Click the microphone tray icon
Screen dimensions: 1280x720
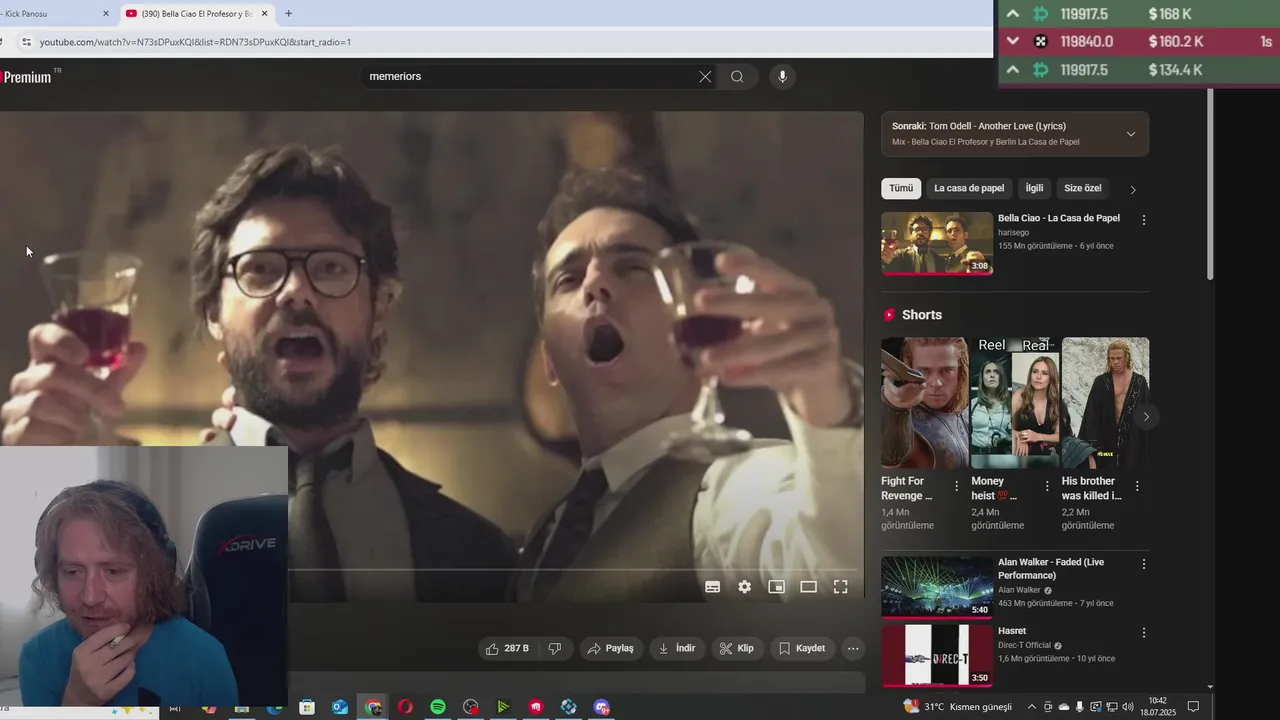click(x=1079, y=707)
